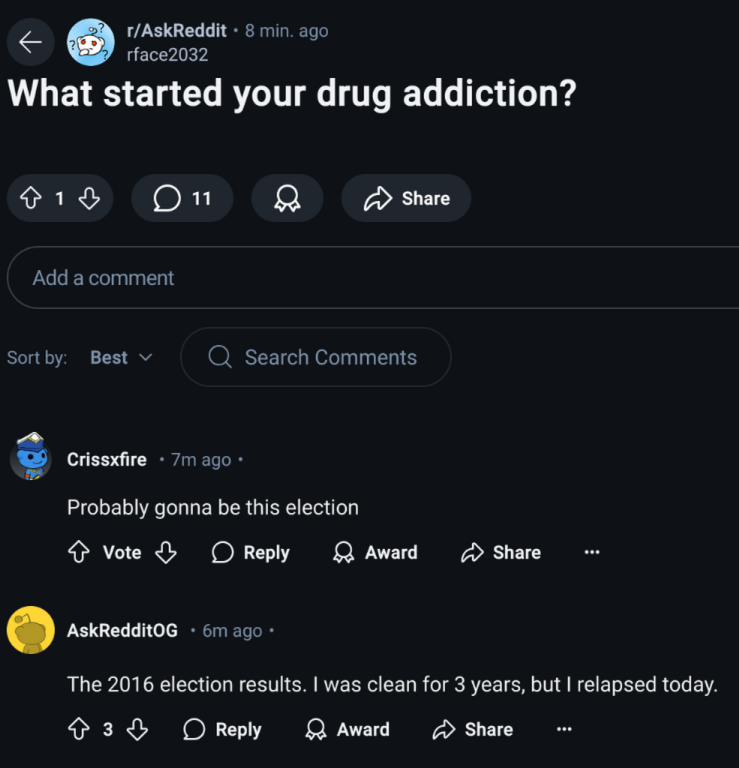This screenshot has height=768, width=739.
Task: Share the main post
Action: 406,198
